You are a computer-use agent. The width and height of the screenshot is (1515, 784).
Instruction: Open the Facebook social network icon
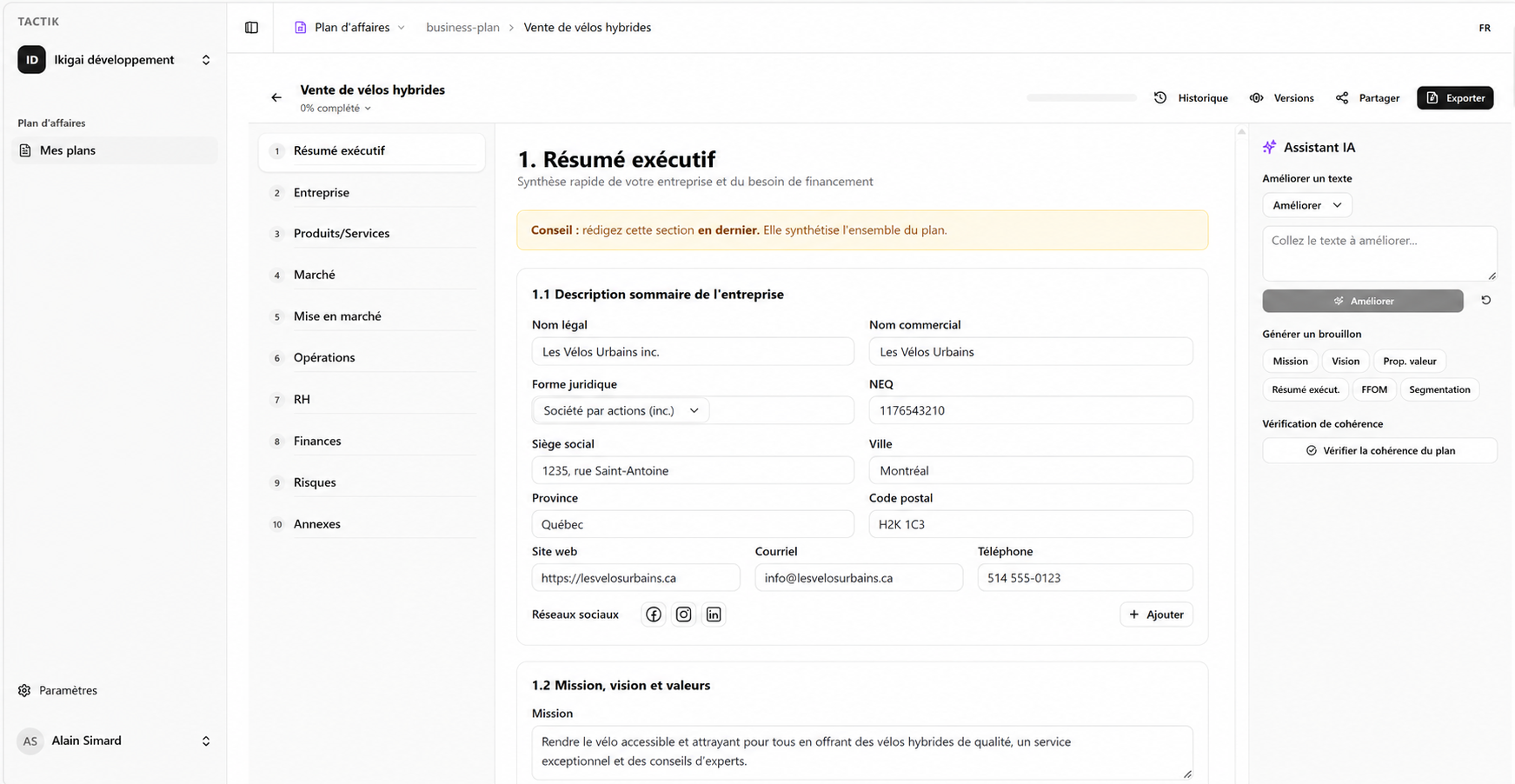pyautogui.click(x=654, y=615)
